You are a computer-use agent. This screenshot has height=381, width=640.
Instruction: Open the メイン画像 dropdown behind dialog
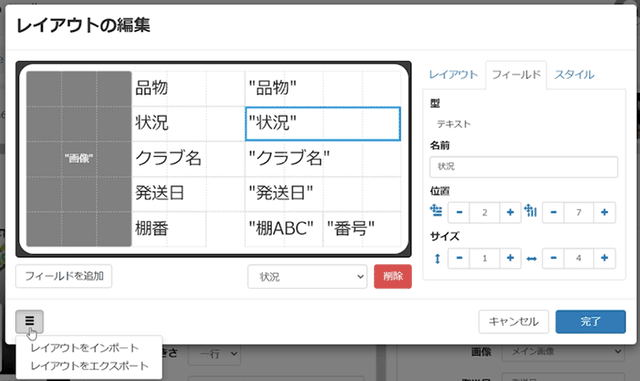[563, 351]
